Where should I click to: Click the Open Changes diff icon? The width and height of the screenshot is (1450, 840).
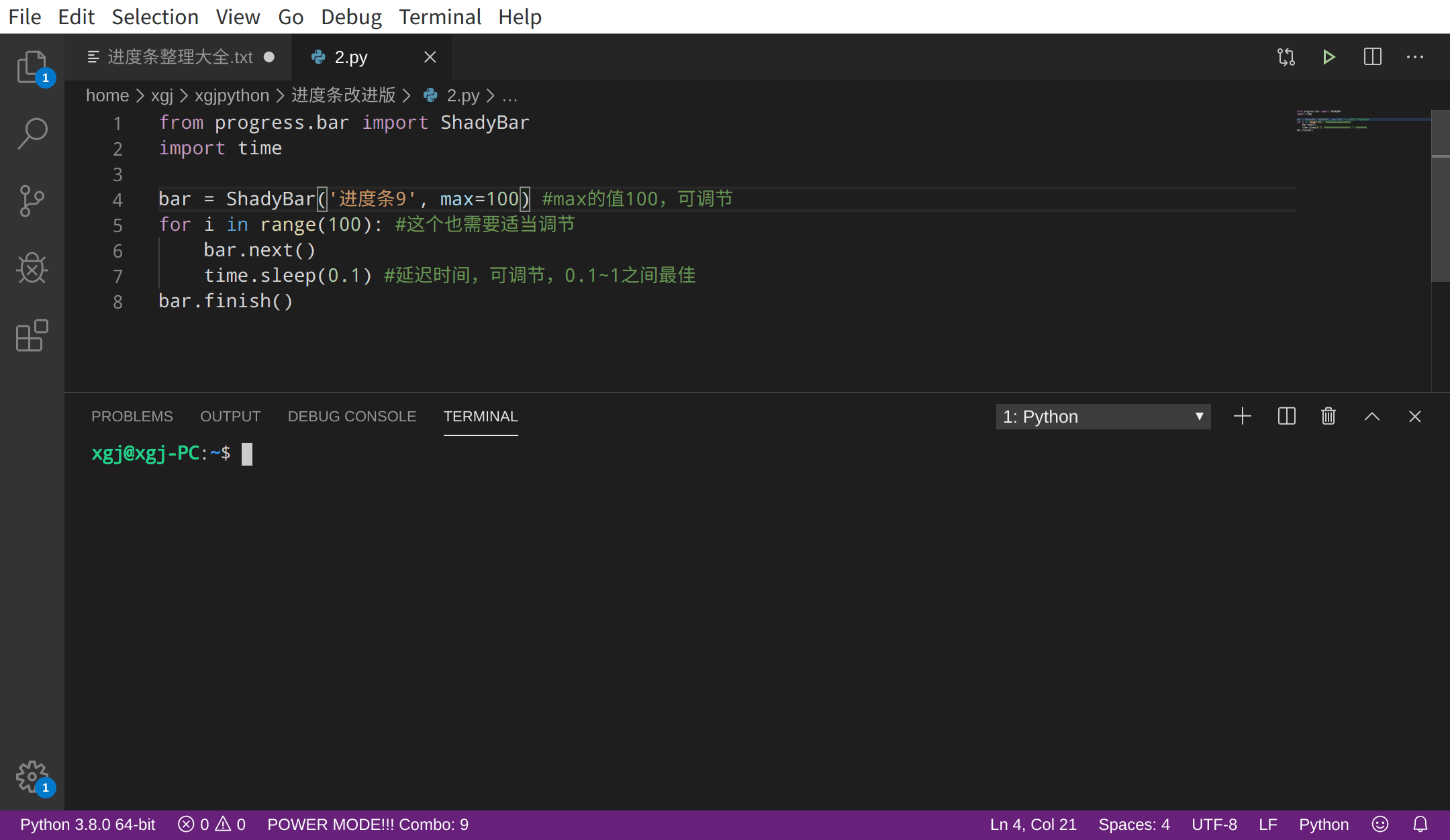pos(1287,57)
